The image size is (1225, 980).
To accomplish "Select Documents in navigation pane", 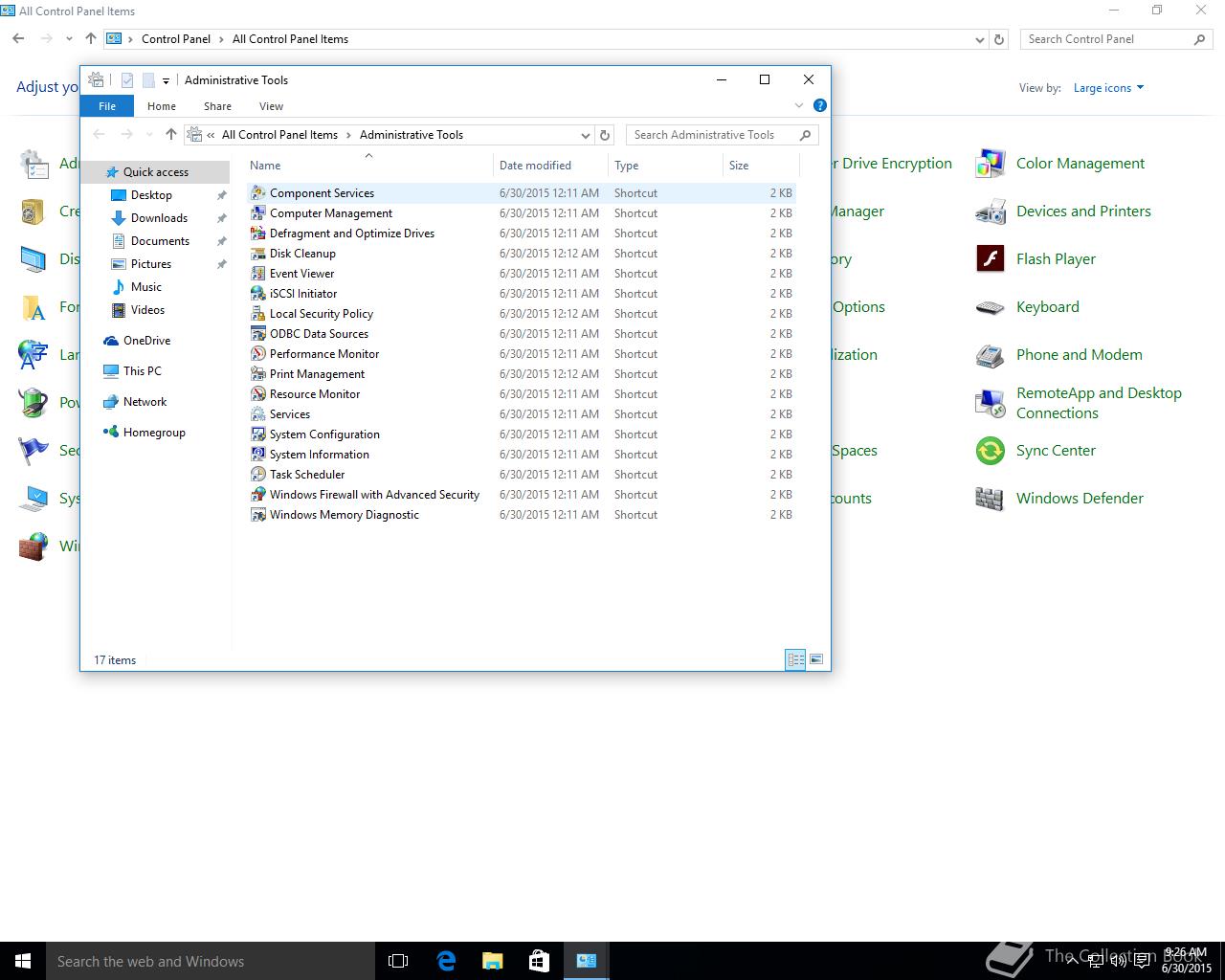I will 160,241.
